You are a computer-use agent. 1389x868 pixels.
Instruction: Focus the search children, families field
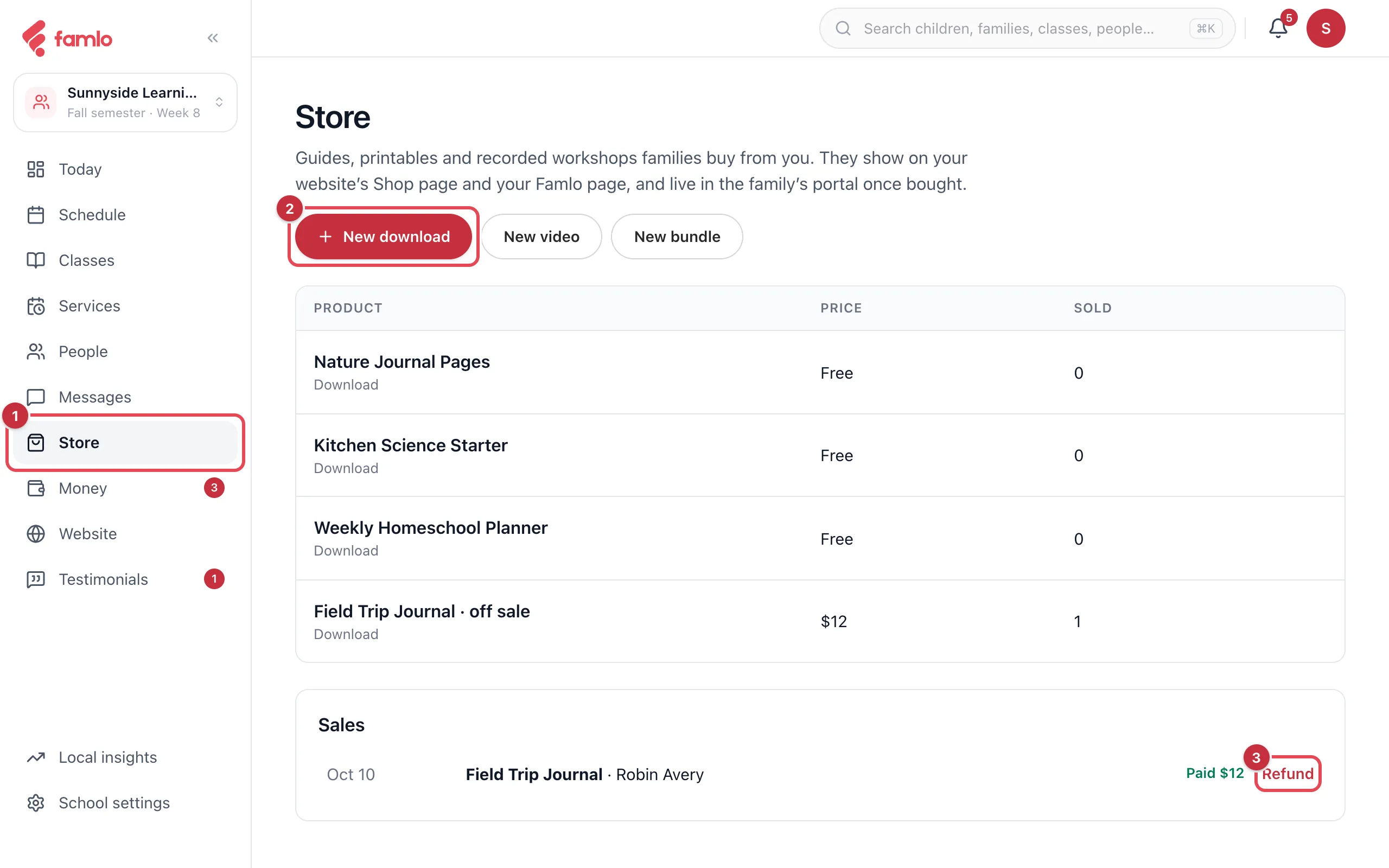click(1027, 28)
